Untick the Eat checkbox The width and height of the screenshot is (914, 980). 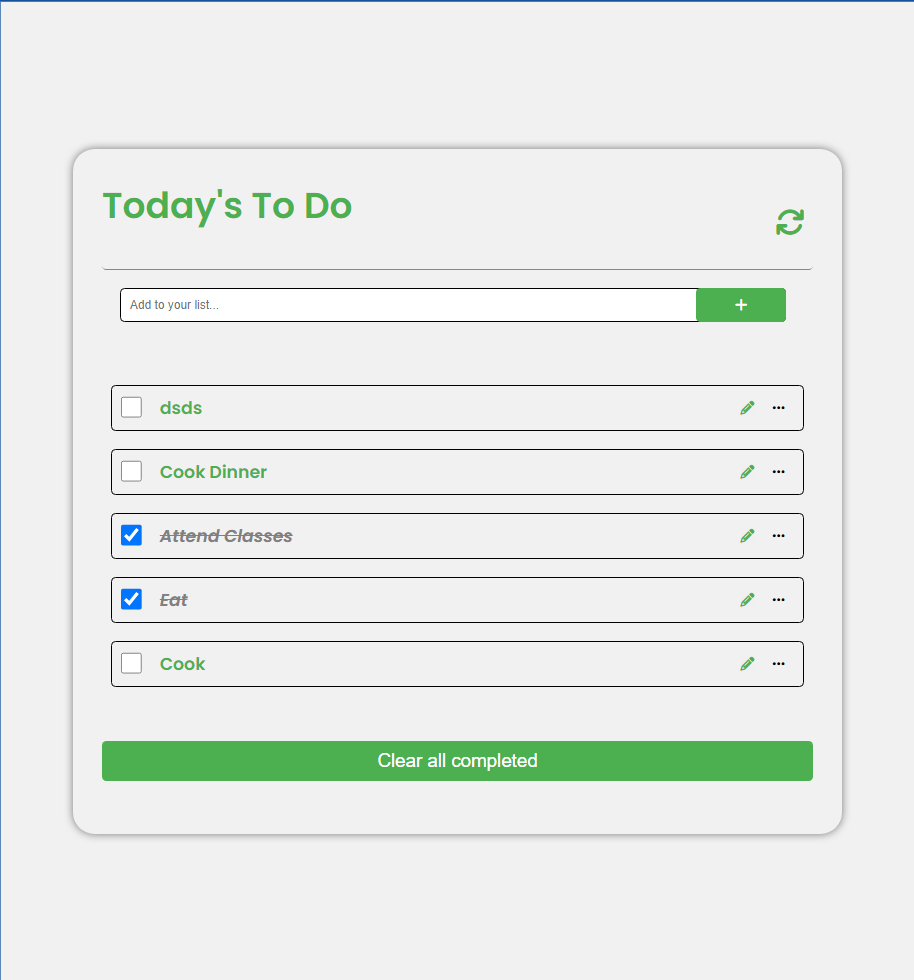point(131,599)
